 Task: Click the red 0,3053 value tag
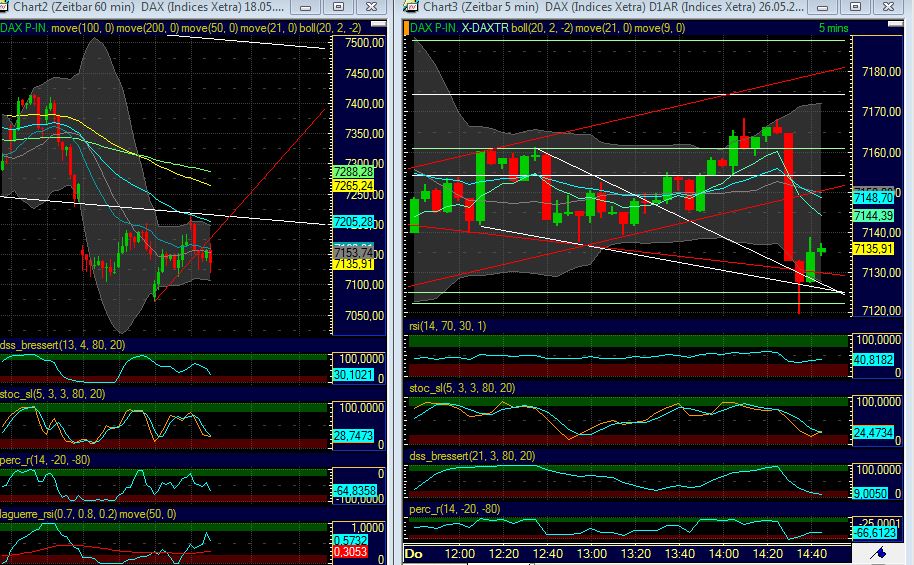(350, 552)
